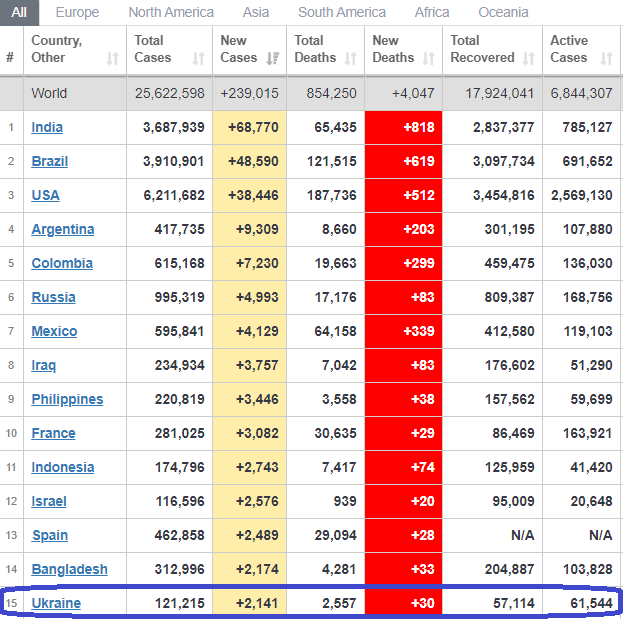
Task: Click USA's red new deaths cell
Action: pyautogui.click(x=403, y=195)
